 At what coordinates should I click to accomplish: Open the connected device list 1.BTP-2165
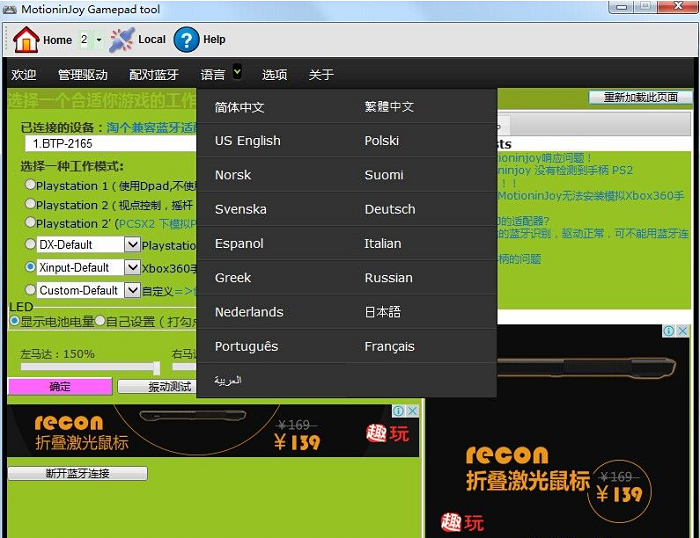click(110, 144)
